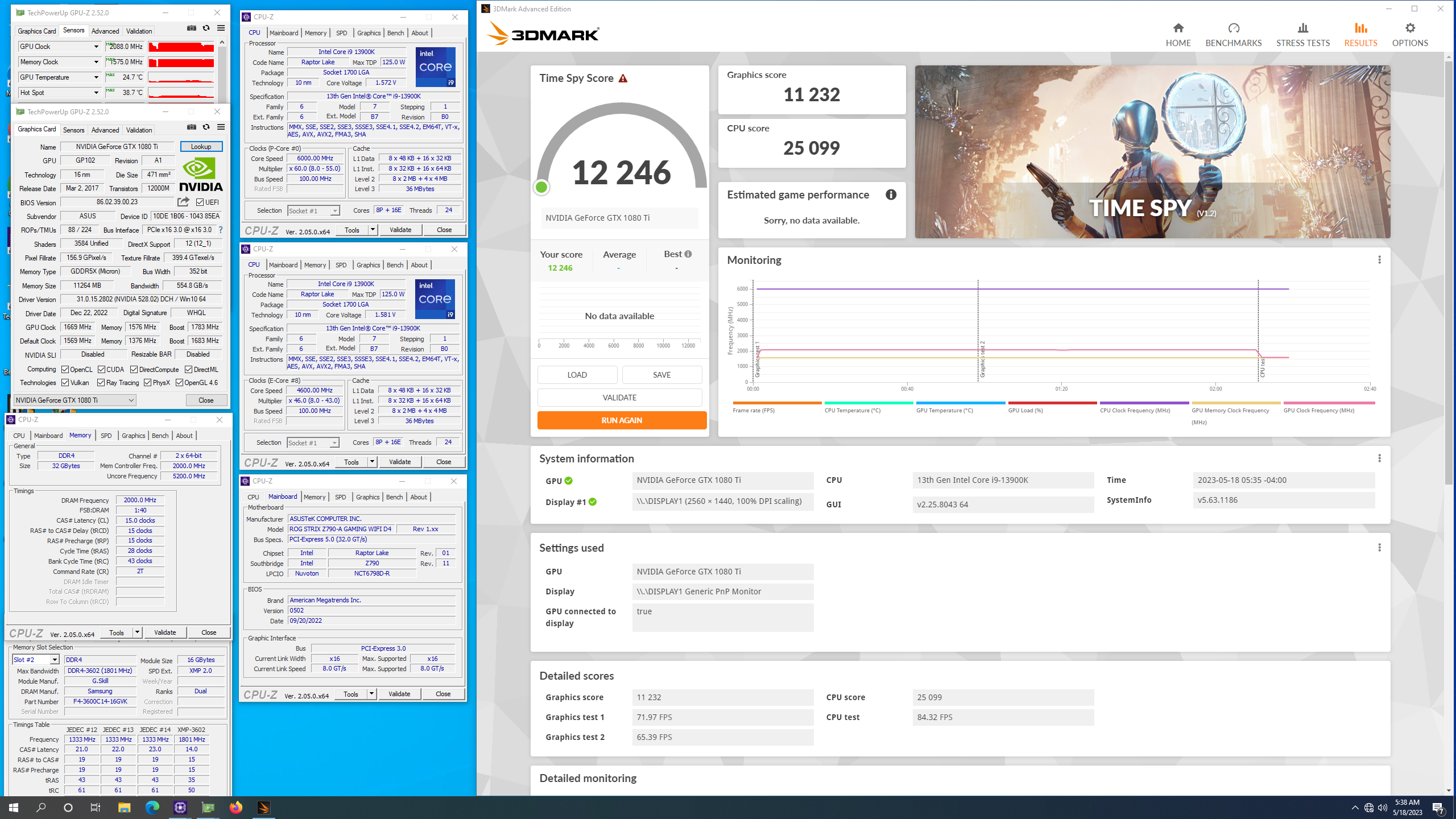This screenshot has width=1456, height=819.
Task: Toggle PhysX checkbox in GPU-Z
Action: click(148, 383)
